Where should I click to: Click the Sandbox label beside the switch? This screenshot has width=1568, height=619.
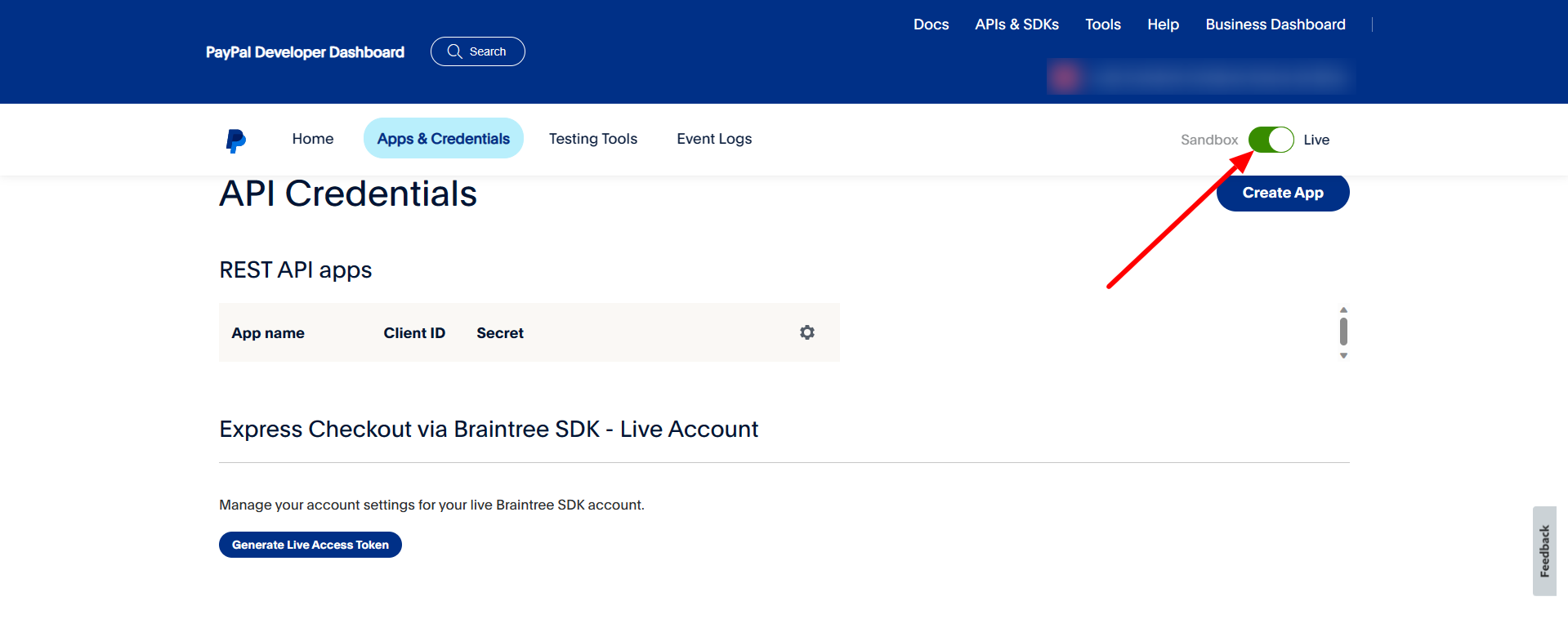tap(1209, 140)
